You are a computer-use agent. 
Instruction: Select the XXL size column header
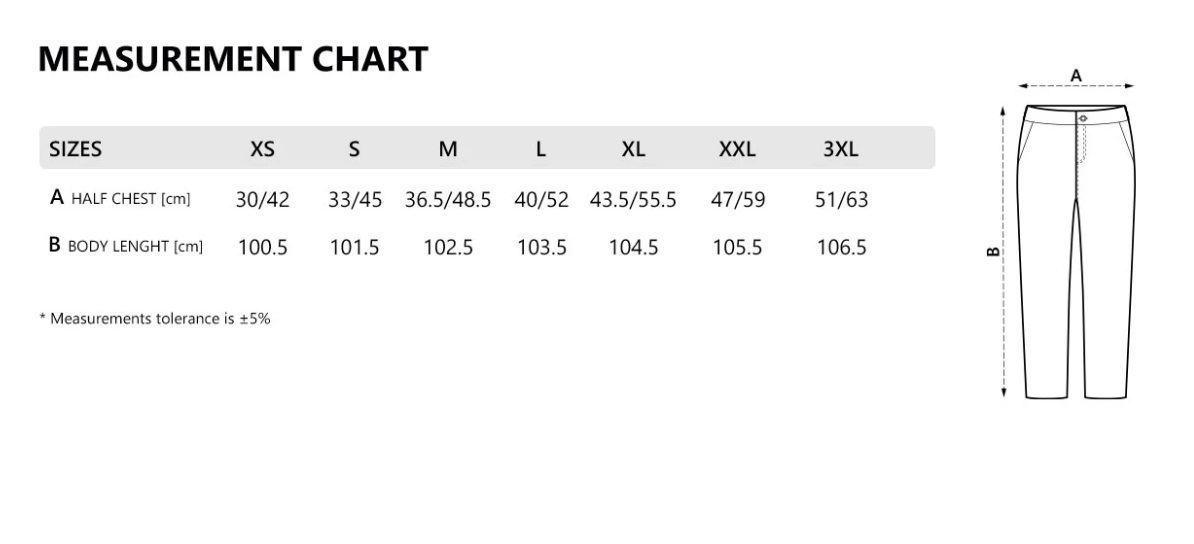(737, 149)
